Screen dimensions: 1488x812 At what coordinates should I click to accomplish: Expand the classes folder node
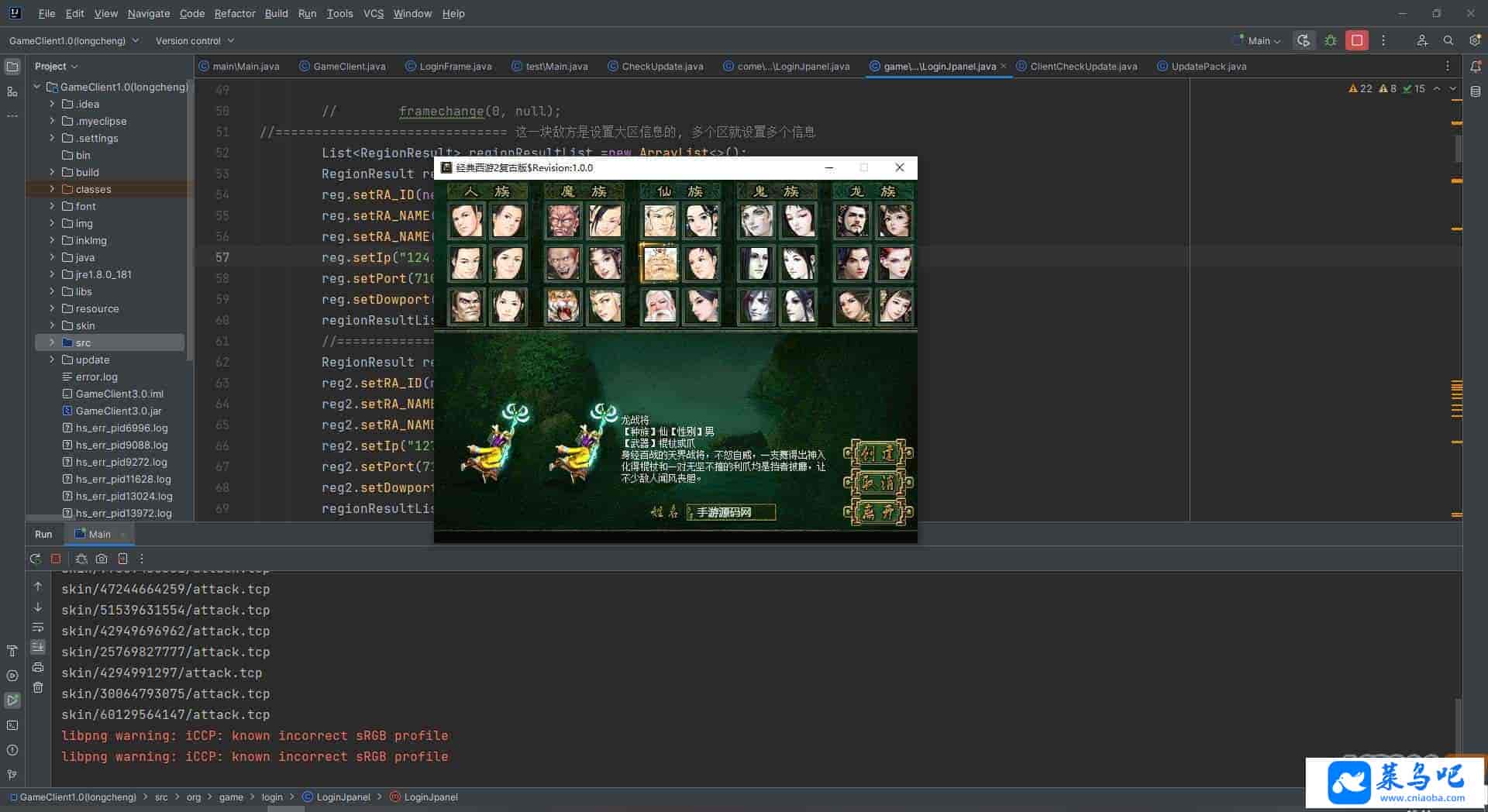pos(52,189)
